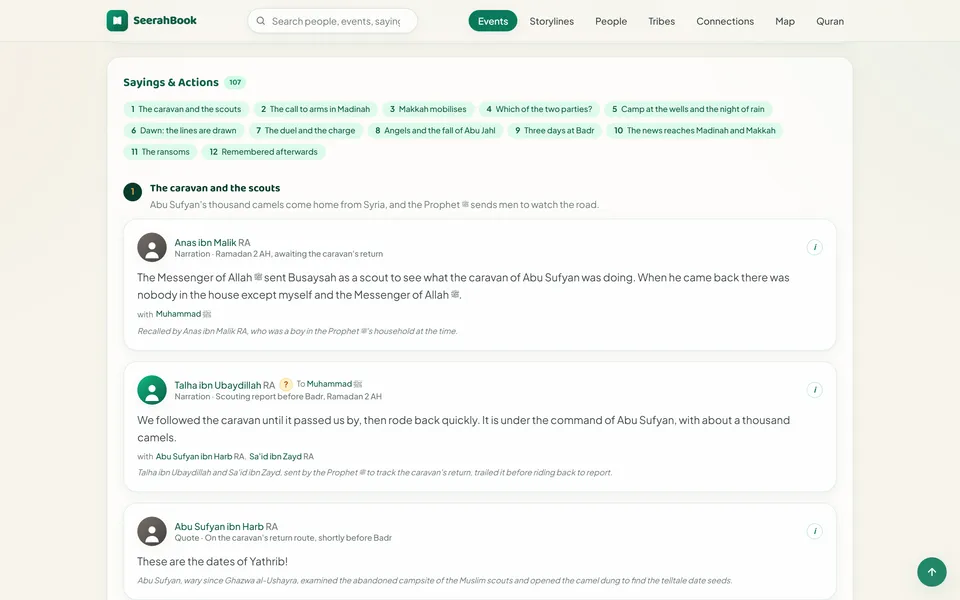Open Talha ibn Ubaydillah profile link
This screenshot has width=960, height=600.
217,385
